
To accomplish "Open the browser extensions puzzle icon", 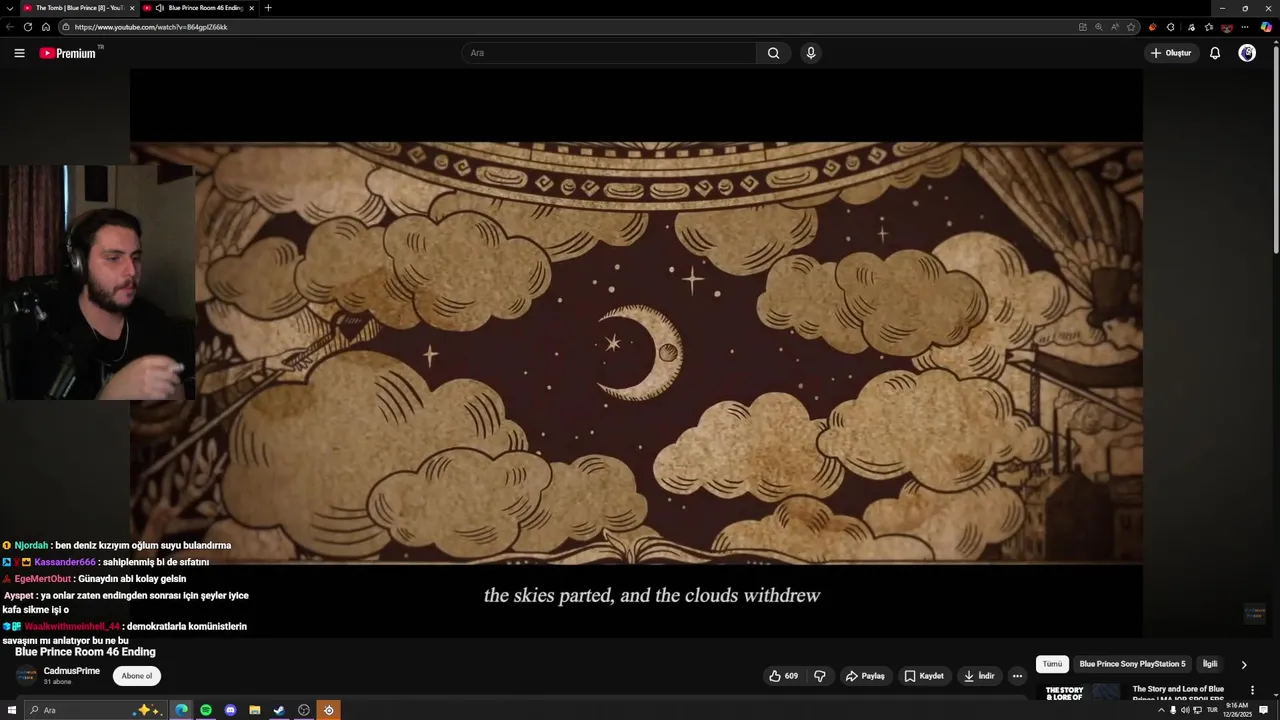I will (1171, 27).
